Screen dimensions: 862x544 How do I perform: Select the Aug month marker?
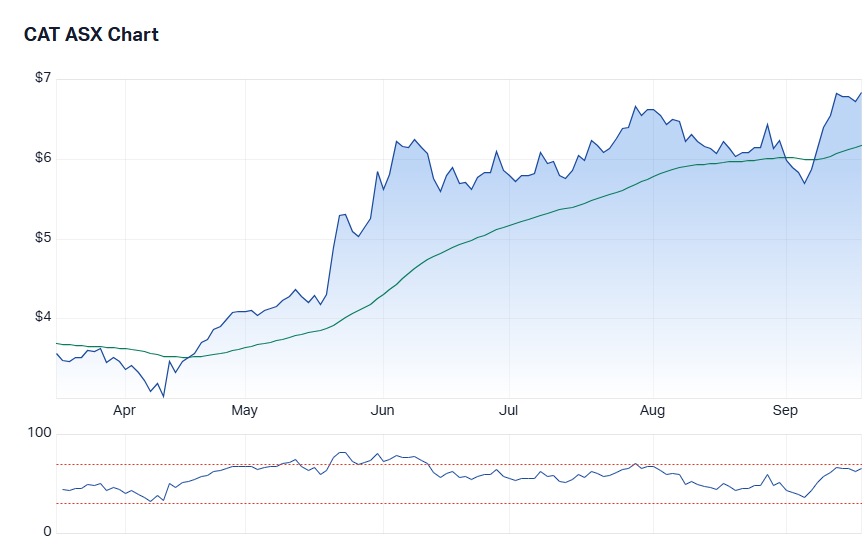[x=652, y=410]
